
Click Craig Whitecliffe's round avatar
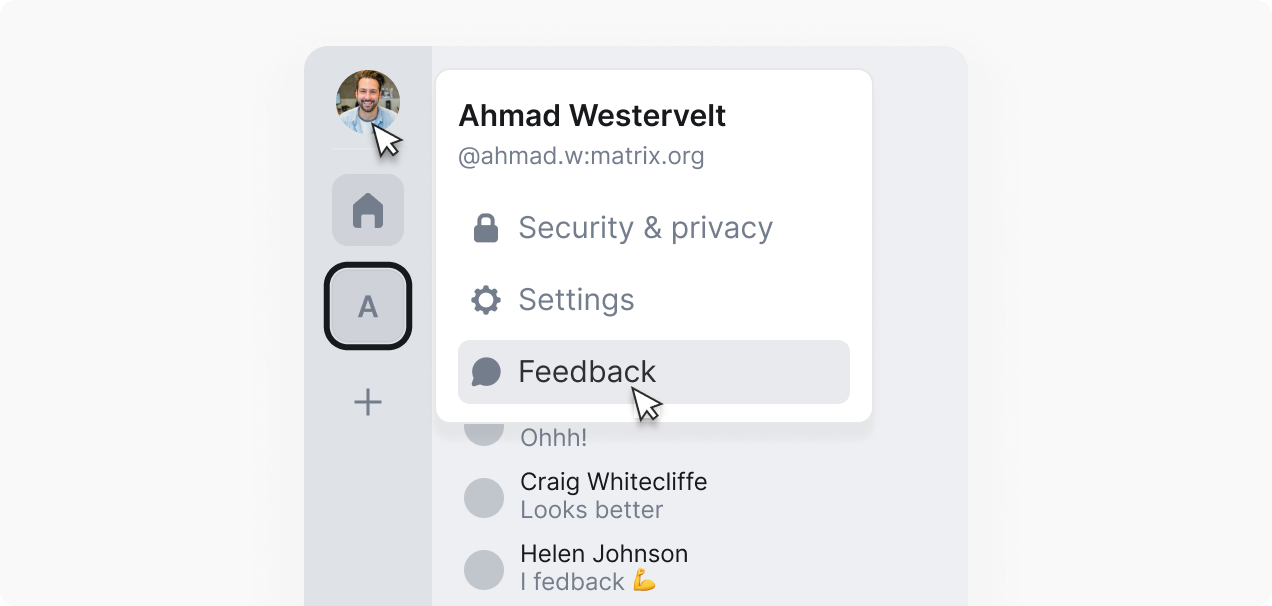point(484,497)
